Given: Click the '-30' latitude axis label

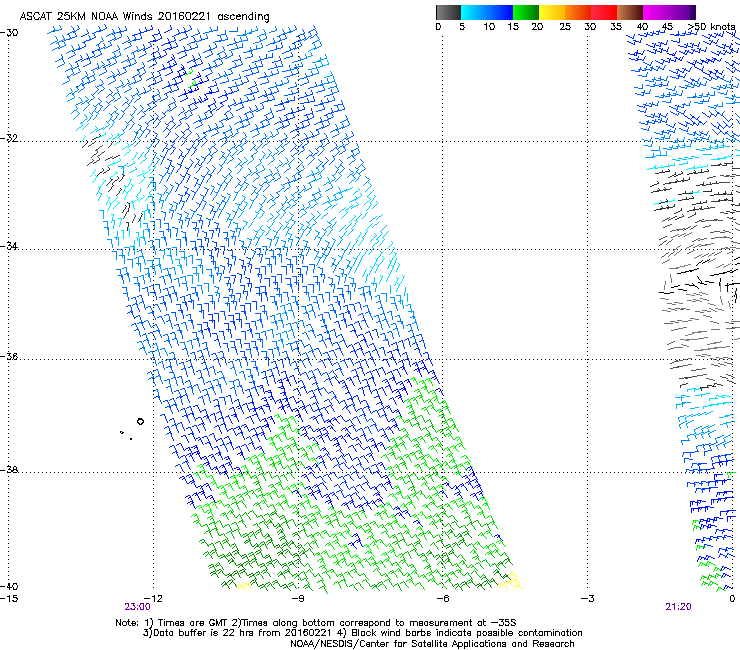Looking at the screenshot, I should pyautogui.click(x=9, y=33).
